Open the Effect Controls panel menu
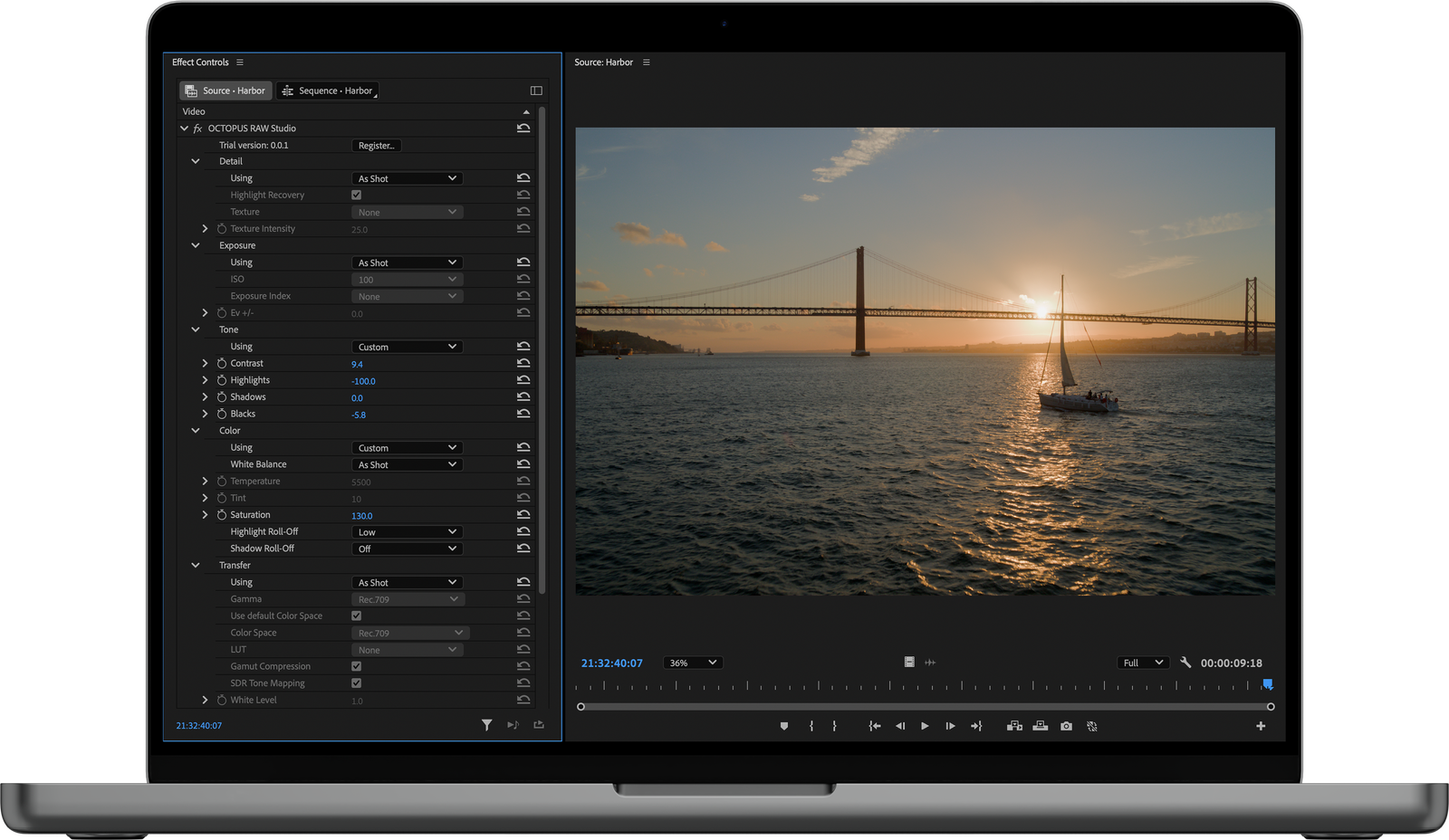Viewport: 1449px width, 840px height. click(x=240, y=62)
